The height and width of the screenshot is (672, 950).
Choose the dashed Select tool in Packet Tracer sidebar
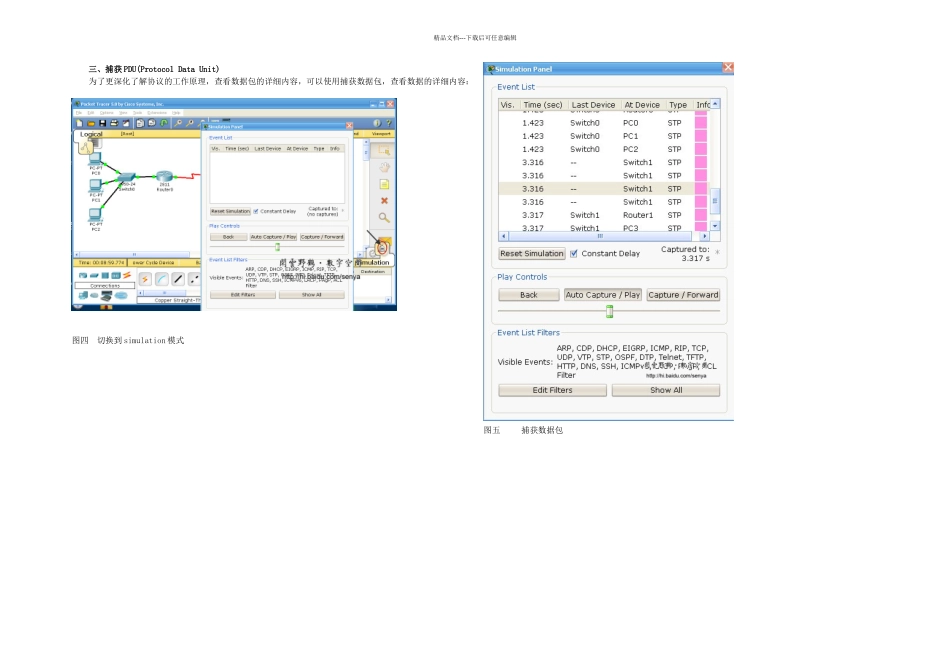pos(384,150)
